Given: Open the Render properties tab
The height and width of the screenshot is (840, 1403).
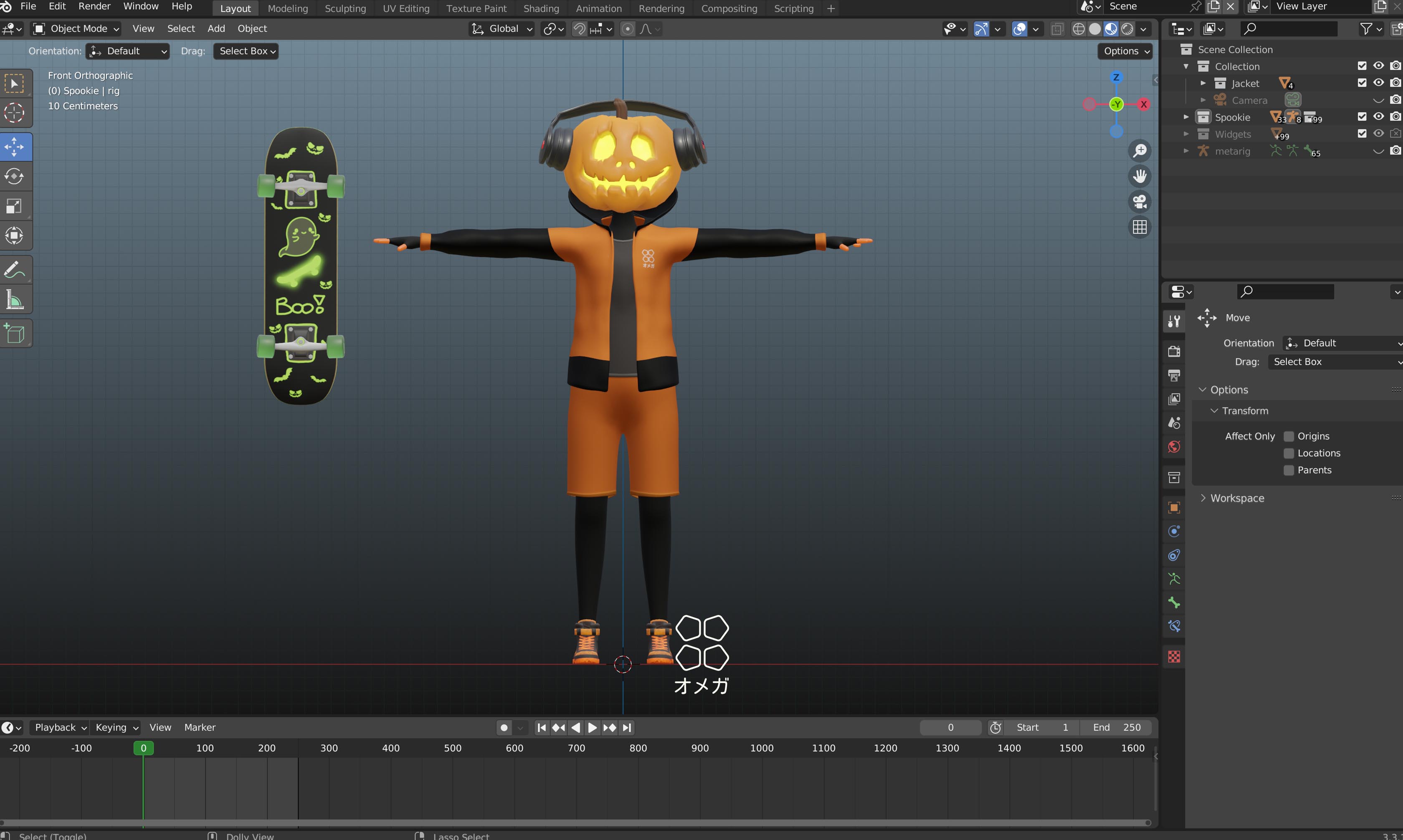Looking at the screenshot, I should 1174,352.
